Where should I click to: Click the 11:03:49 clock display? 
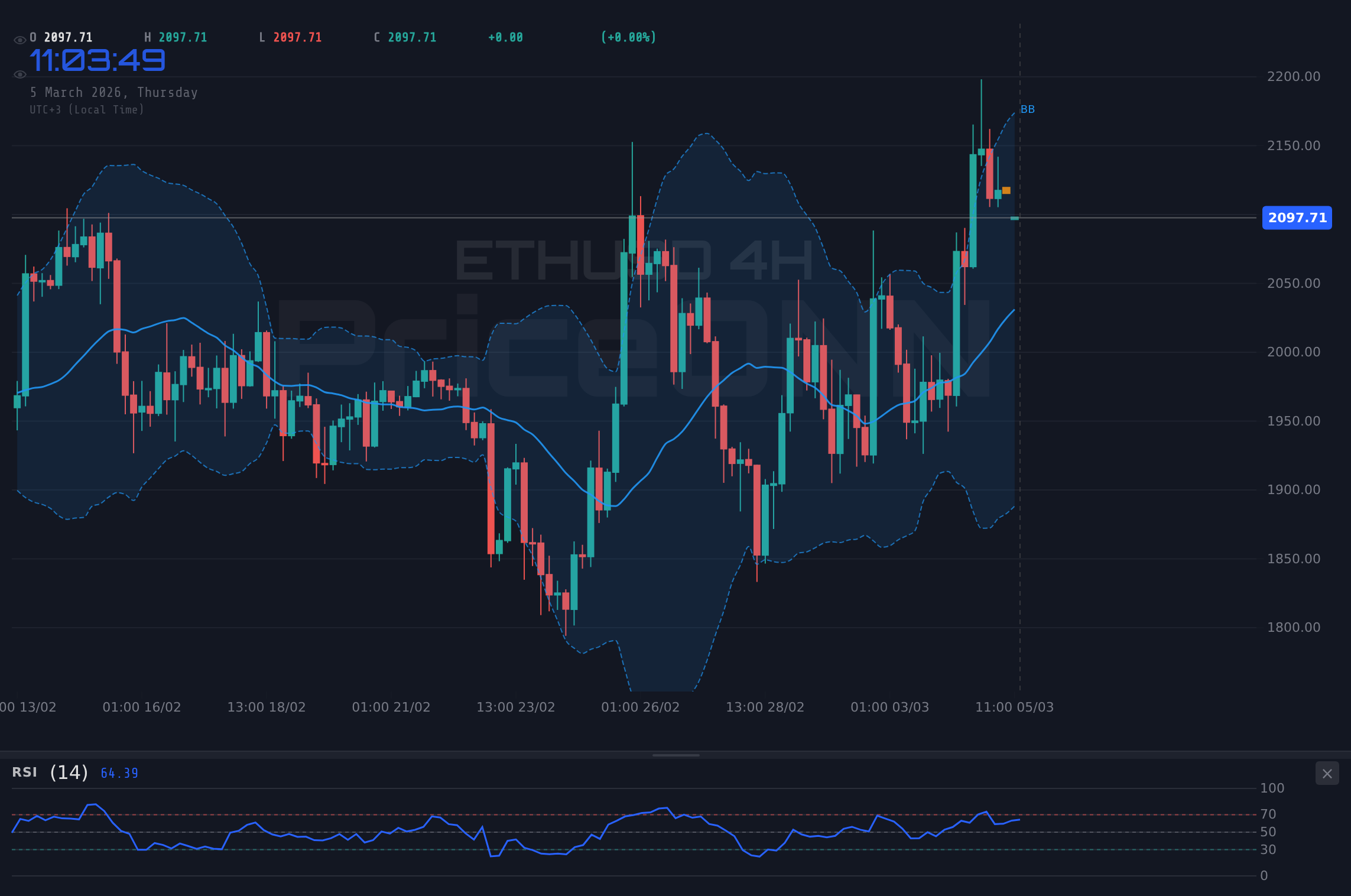point(98,59)
